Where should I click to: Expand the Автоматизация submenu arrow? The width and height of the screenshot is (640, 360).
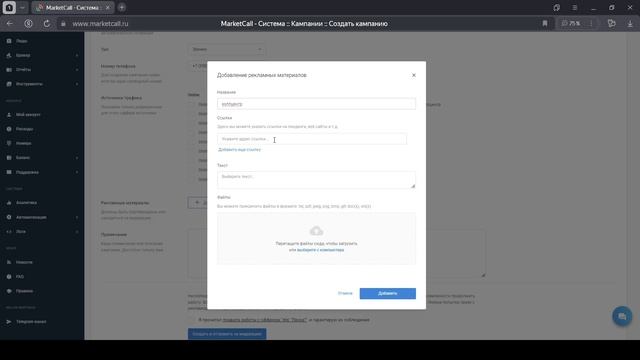point(77,217)
